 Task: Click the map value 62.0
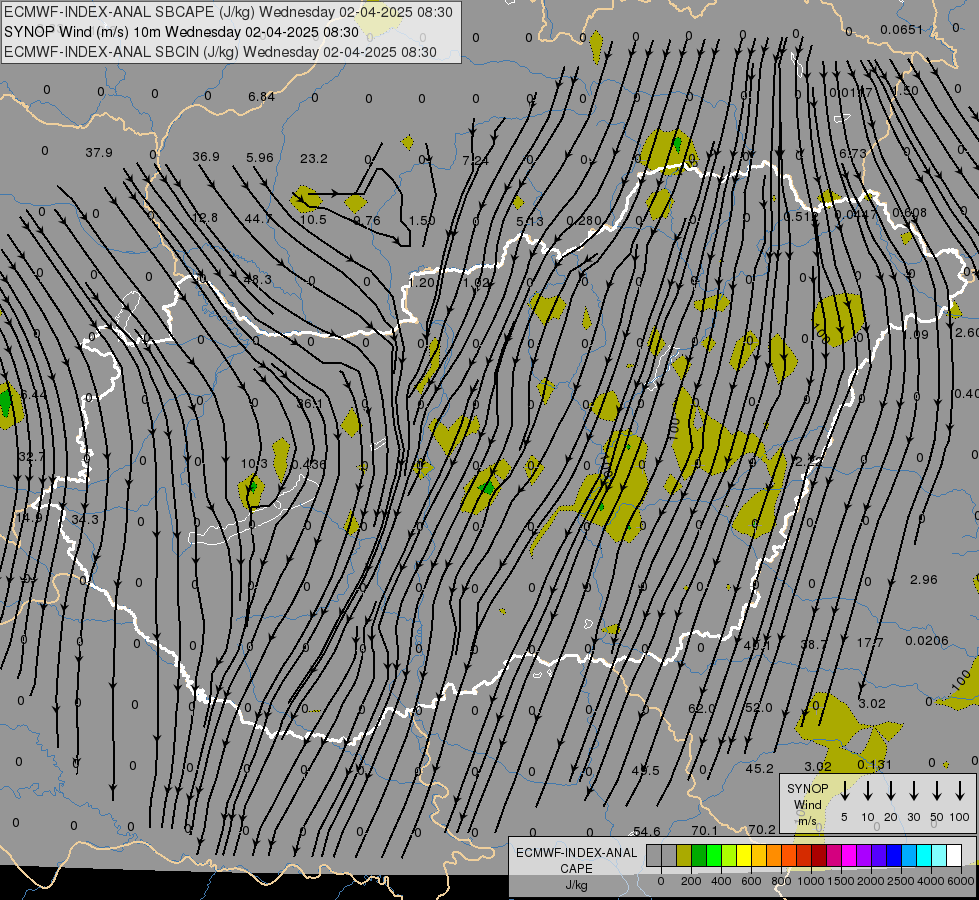pos(701,708)
